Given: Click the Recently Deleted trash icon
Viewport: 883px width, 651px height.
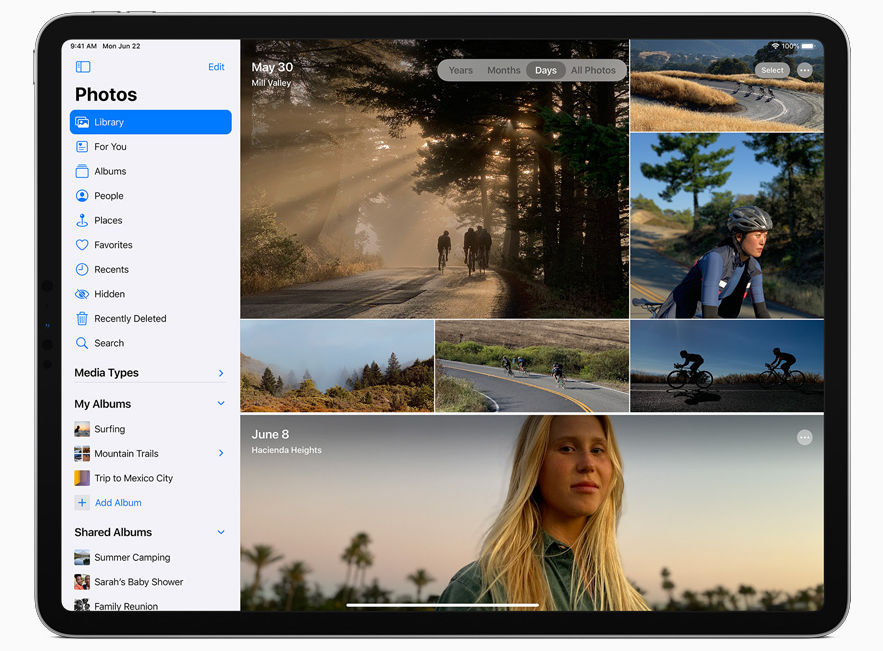Looking at the screenshot, I should (82, 319).
